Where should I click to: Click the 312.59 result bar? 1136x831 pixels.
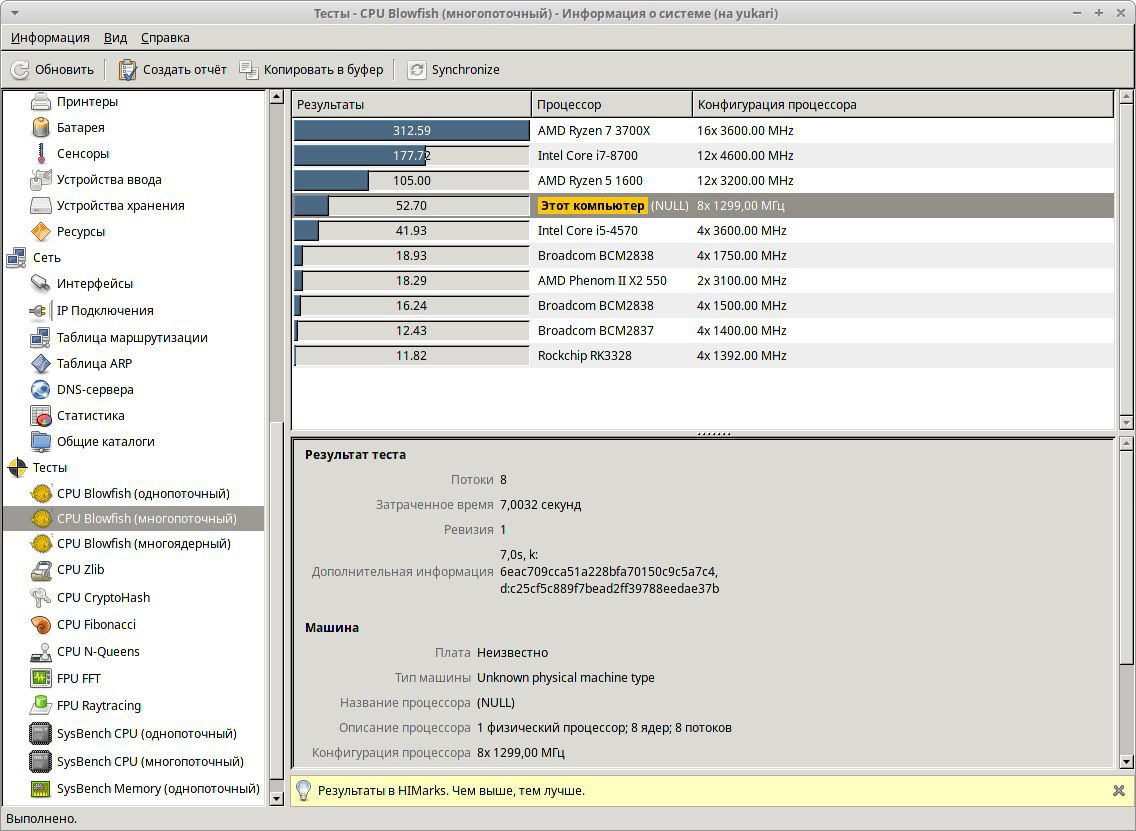point(412,130)
